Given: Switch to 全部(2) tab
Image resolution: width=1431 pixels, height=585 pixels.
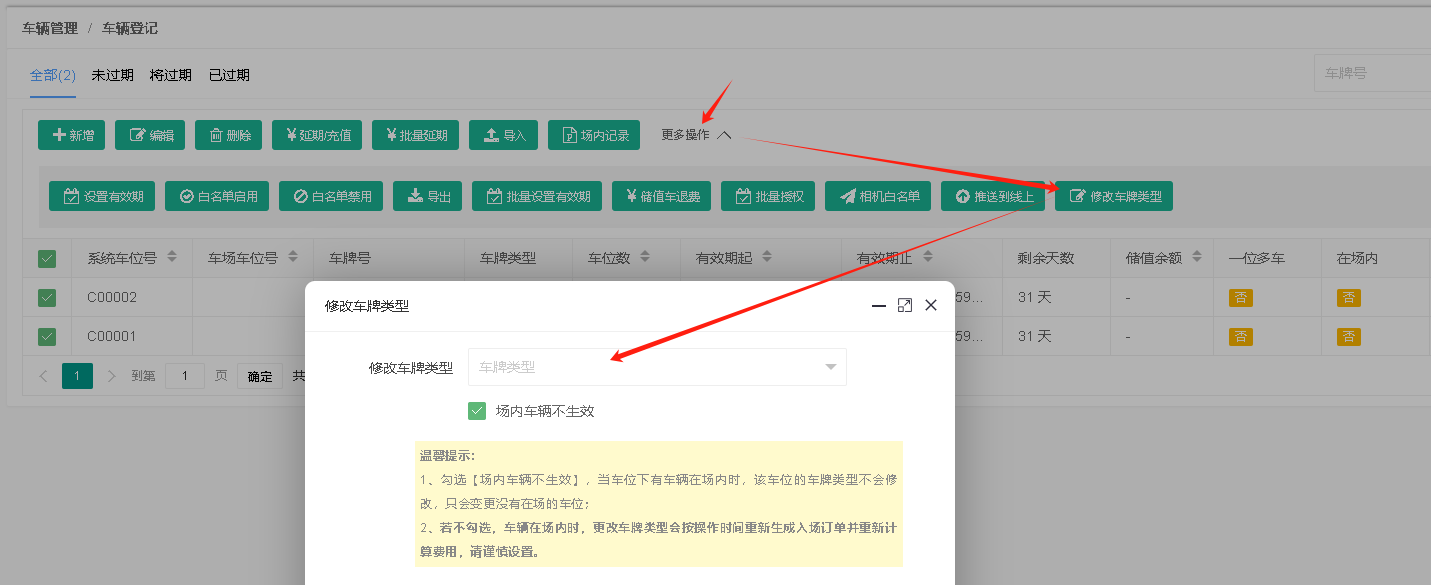Looking at the screenshot, I should 53,75.
